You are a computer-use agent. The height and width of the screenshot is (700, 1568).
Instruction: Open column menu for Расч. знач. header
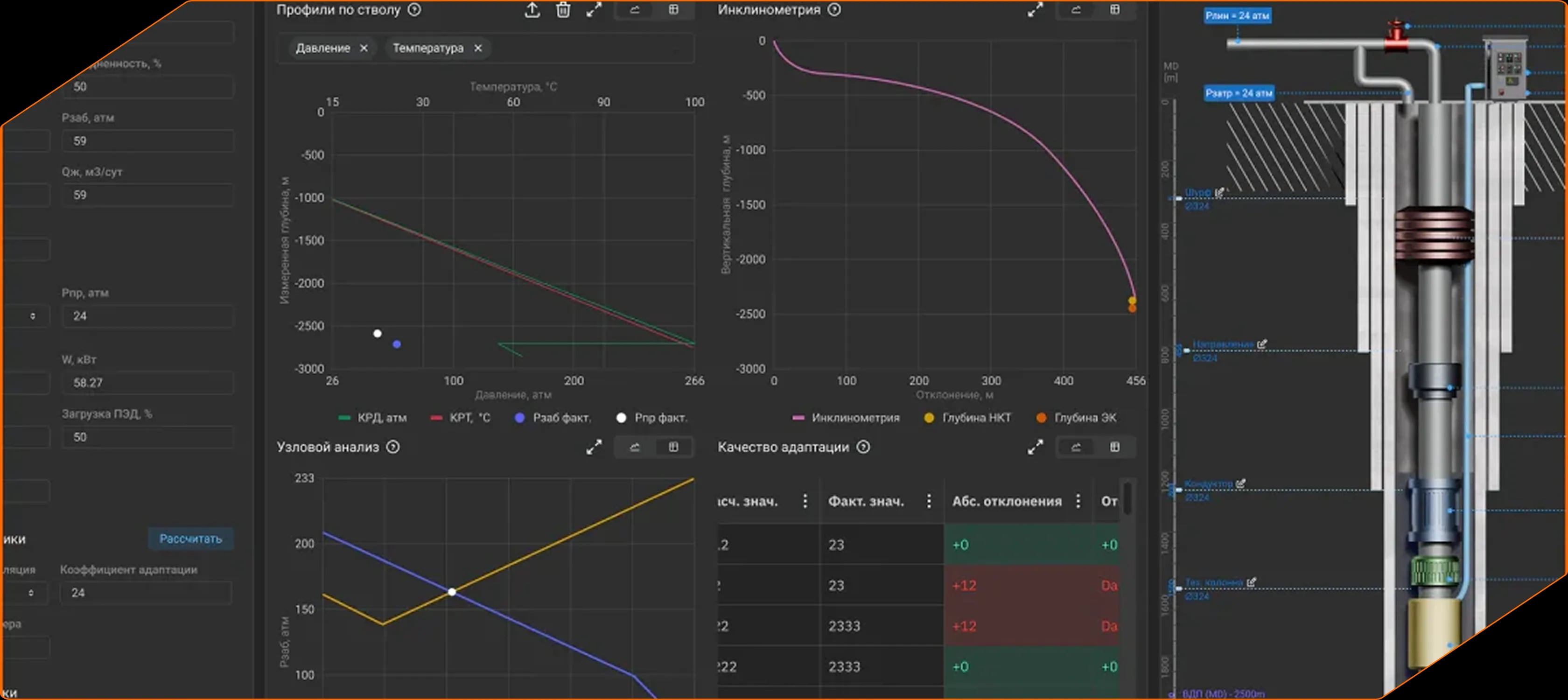[805, 501]
